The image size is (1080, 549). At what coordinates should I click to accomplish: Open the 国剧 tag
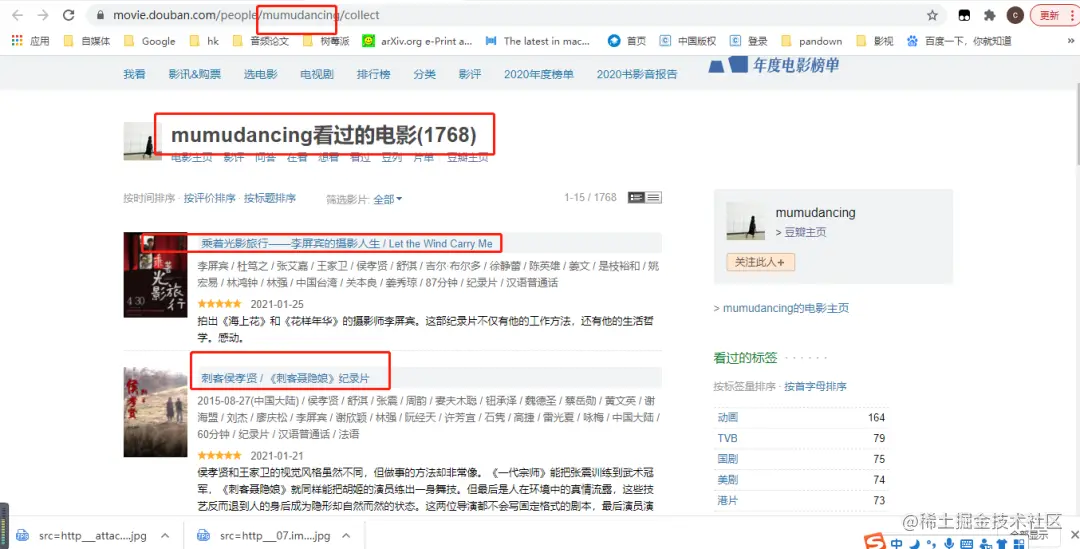[727, 459]
